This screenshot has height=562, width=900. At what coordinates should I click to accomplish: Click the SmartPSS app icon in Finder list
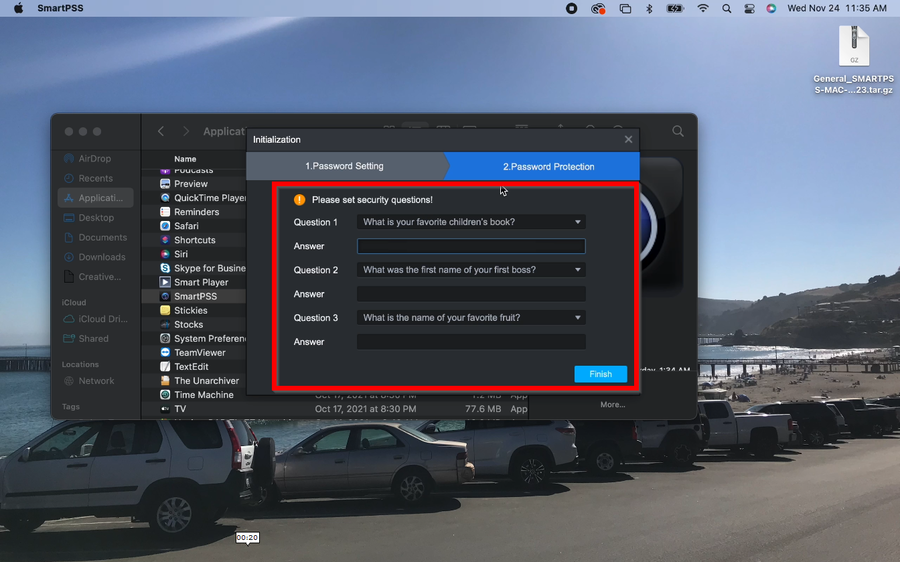165,297
